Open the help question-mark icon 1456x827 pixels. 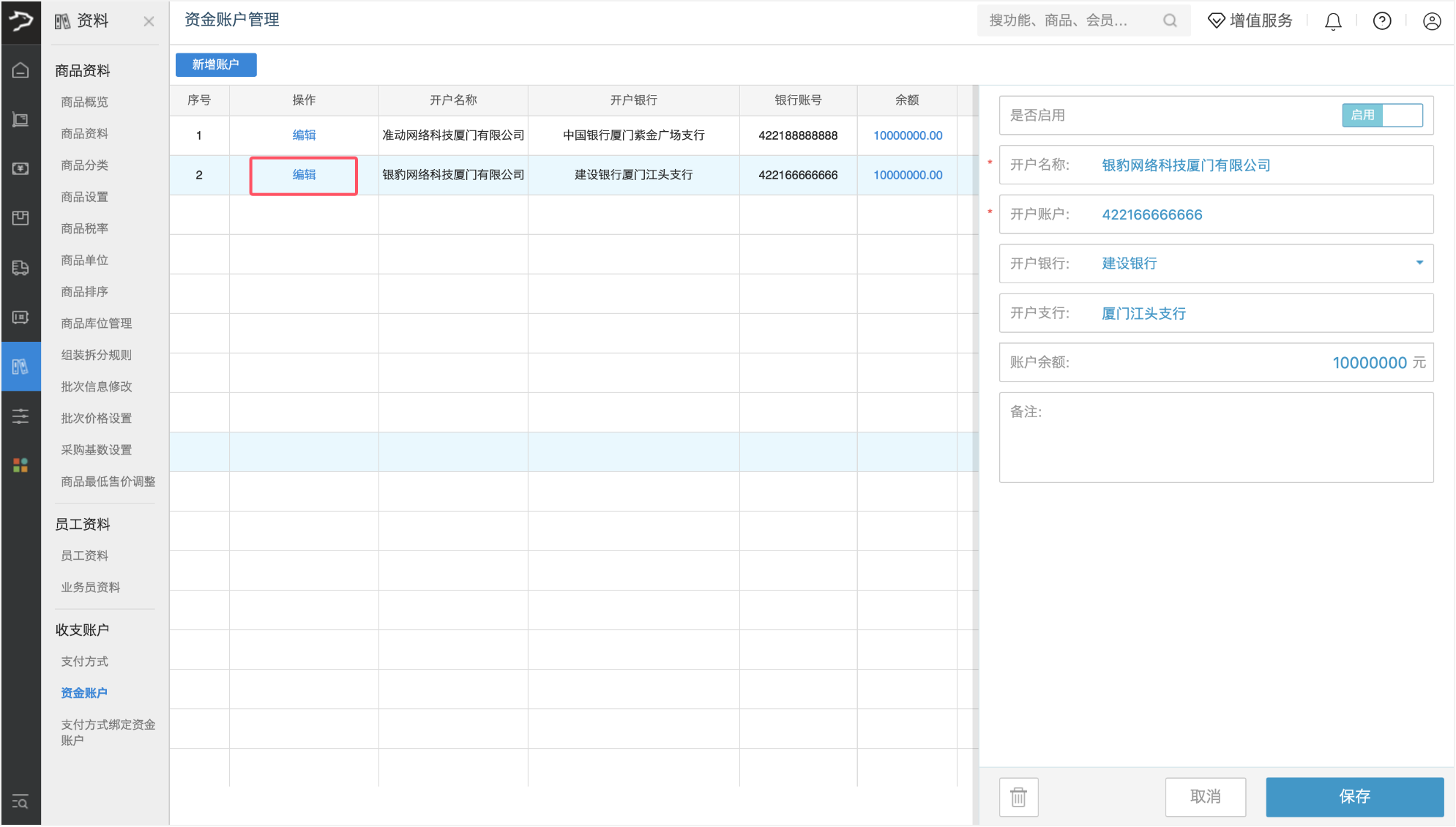(1381, 20)
